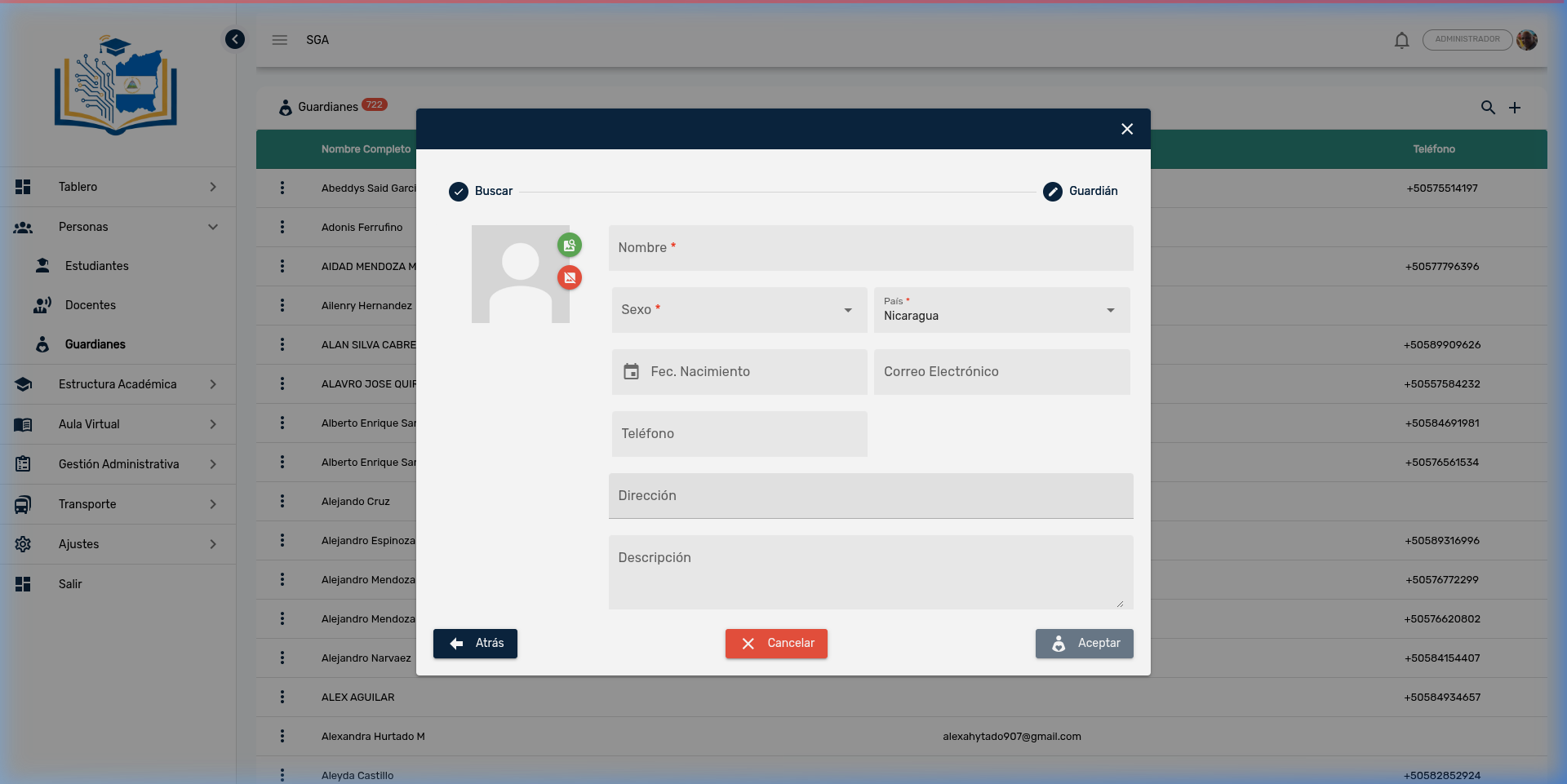Click the red remove photo icon

click(570, 278)
